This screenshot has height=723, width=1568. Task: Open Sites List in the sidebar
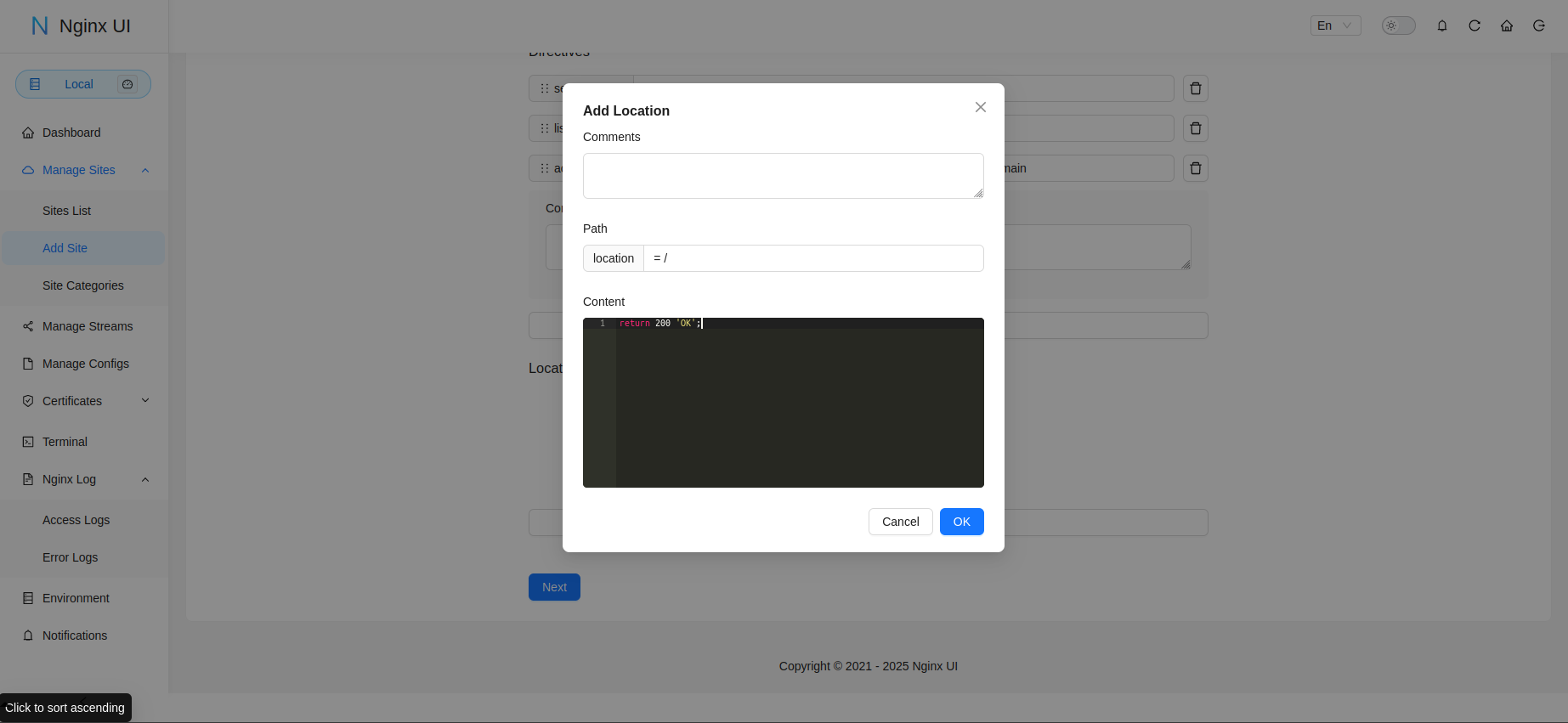(x=83, y=211)
